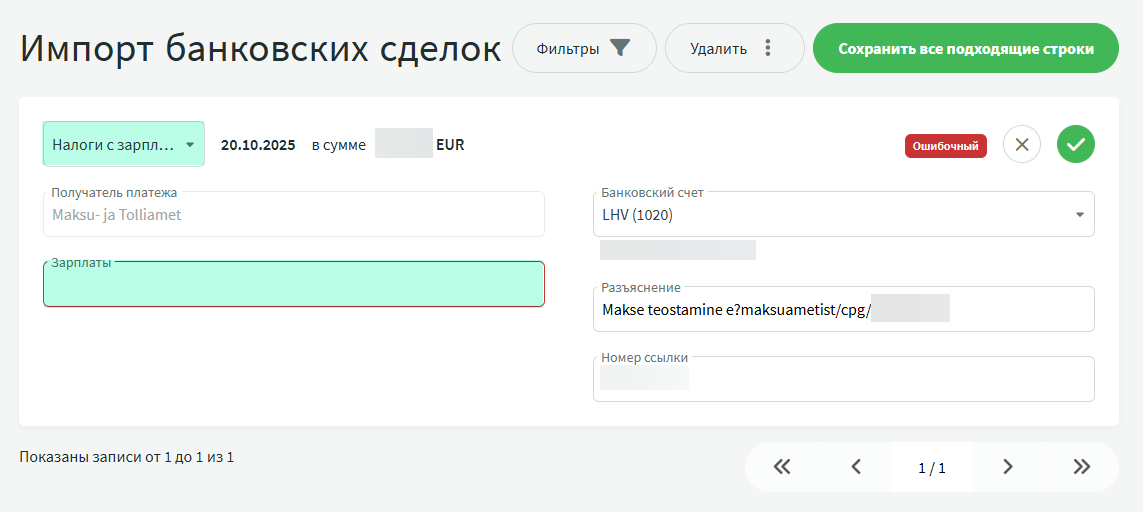This screenshot has width=1143, height=512.
Task: Go to previous page arrow
Action: pos(856,467)
